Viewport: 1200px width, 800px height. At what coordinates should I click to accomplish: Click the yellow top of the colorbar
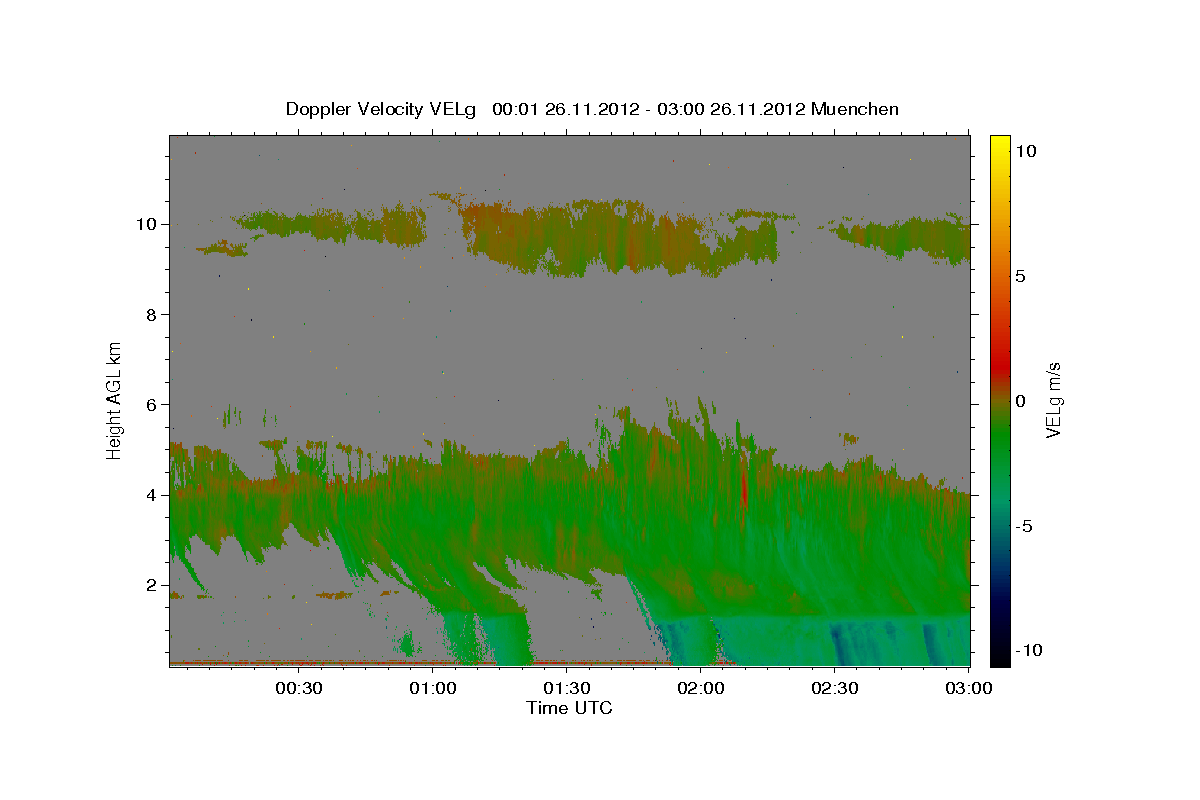coord(1000,145)
